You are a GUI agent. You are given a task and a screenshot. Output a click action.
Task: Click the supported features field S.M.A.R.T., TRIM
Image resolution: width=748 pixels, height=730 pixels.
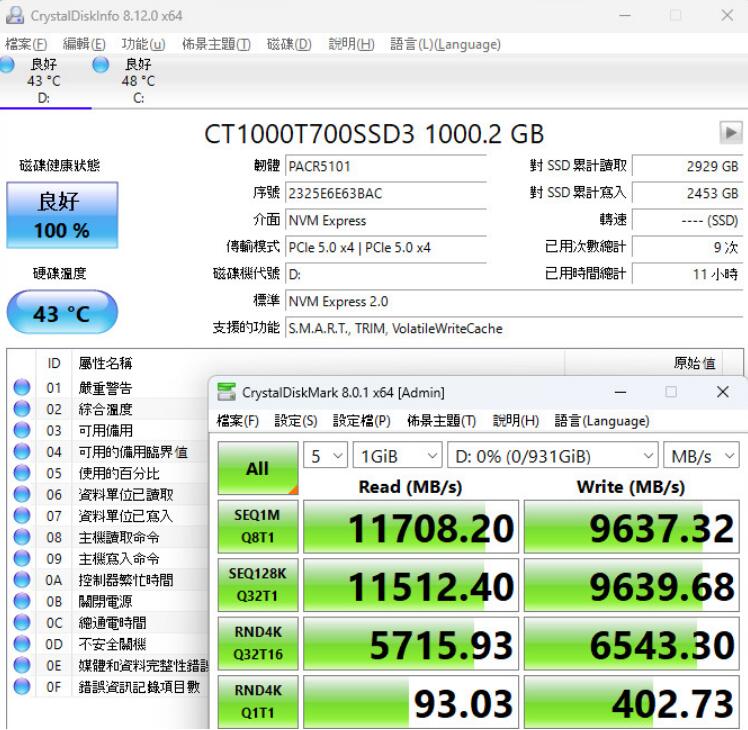pos(514,328)
